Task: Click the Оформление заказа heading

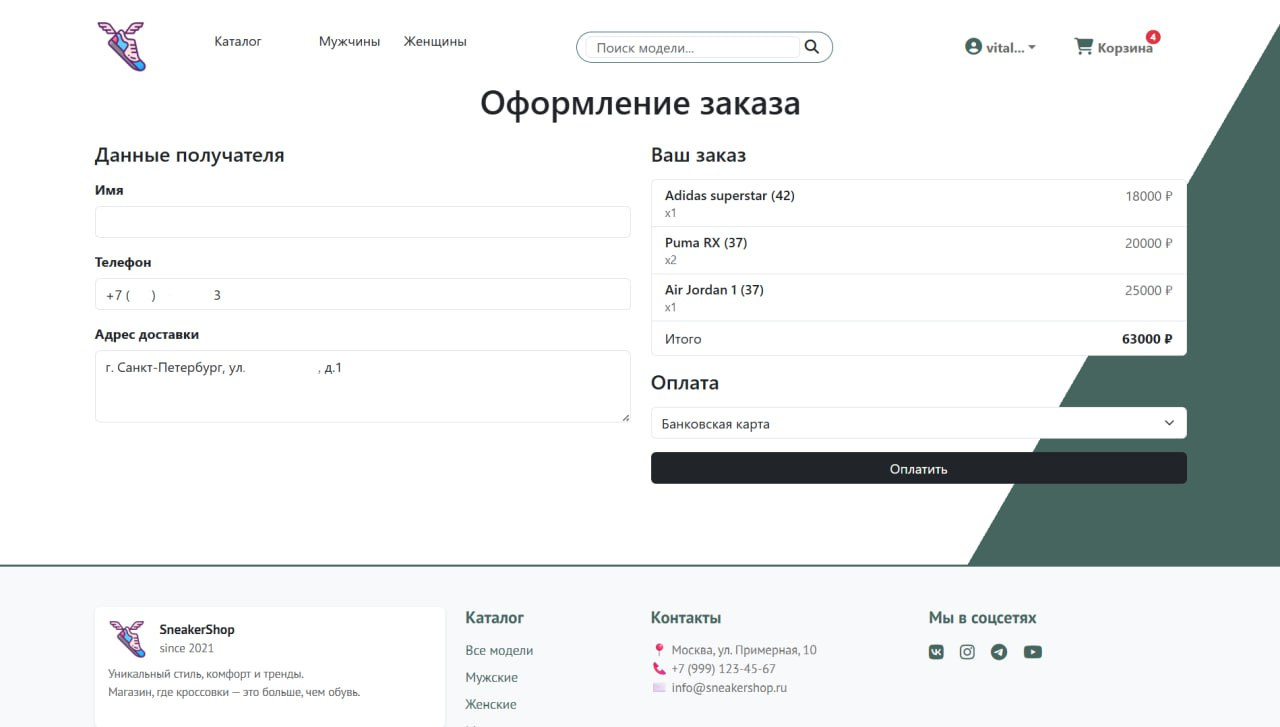Action: (640, 104)
